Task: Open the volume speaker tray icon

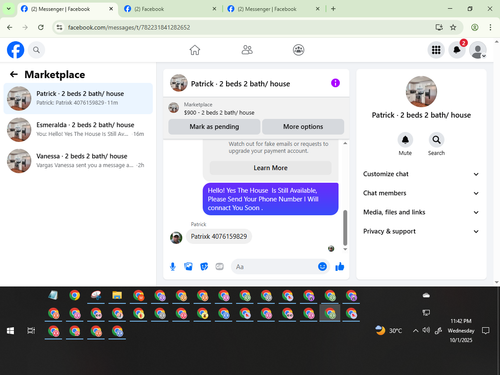Action: click(426, 330)
